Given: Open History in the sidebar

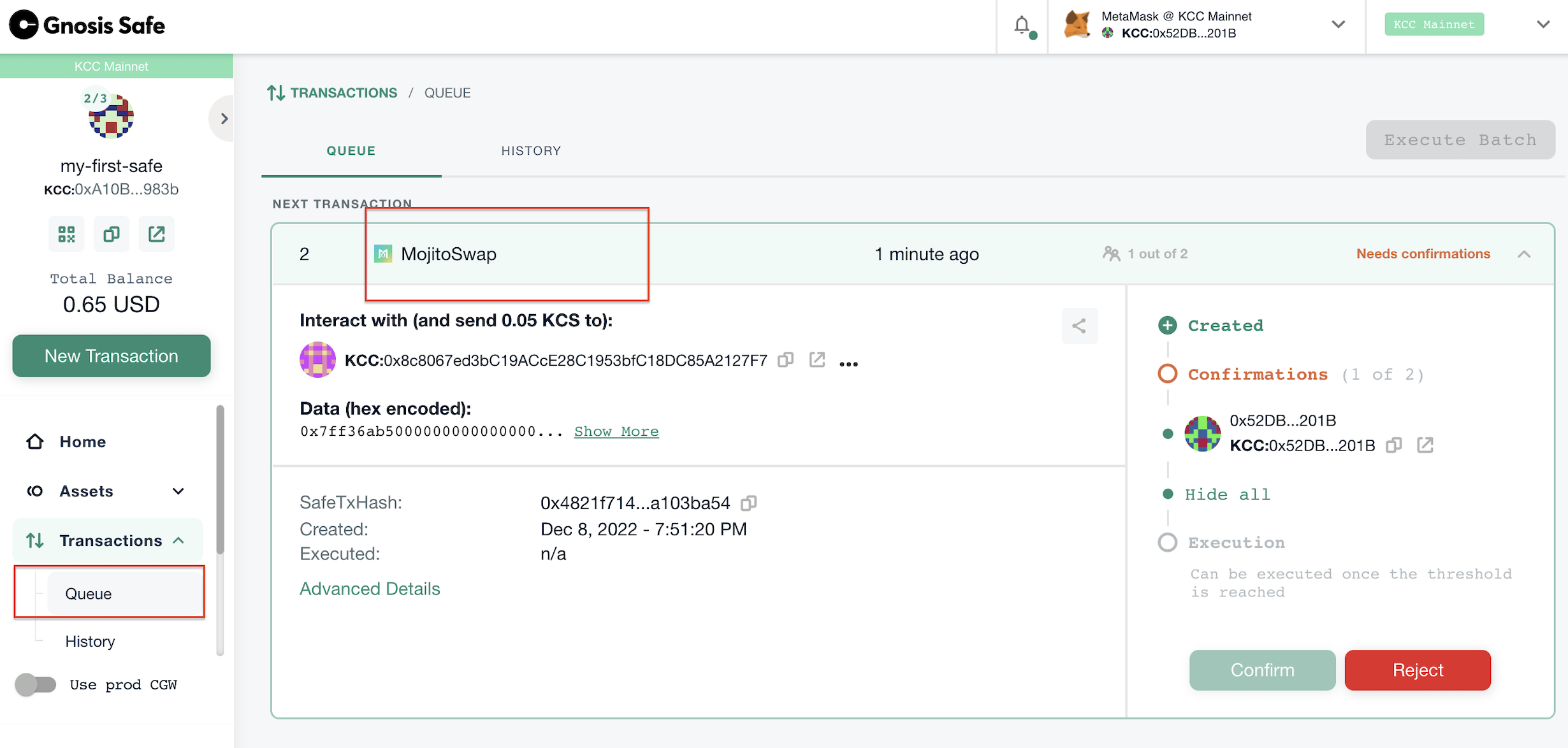Looking at the screenshot, I should [90, 641].
